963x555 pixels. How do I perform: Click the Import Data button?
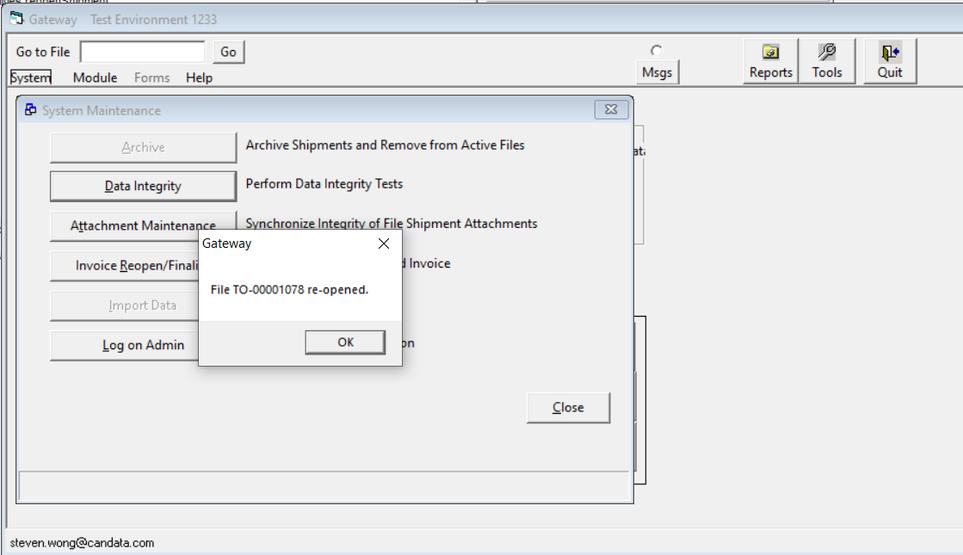pyautogui.click(x=125, y=305)
